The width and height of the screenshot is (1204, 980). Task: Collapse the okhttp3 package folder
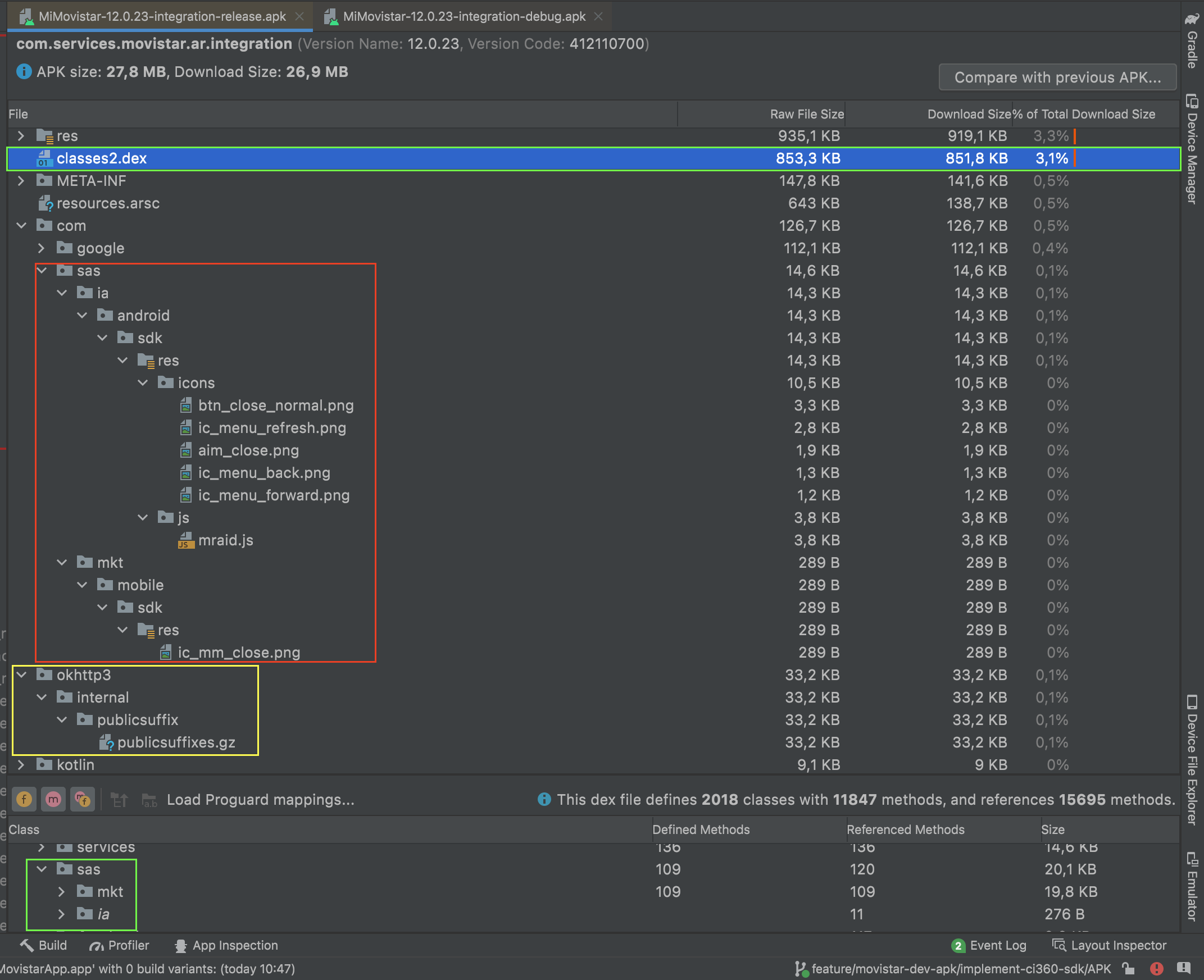[x=21, y=674]
